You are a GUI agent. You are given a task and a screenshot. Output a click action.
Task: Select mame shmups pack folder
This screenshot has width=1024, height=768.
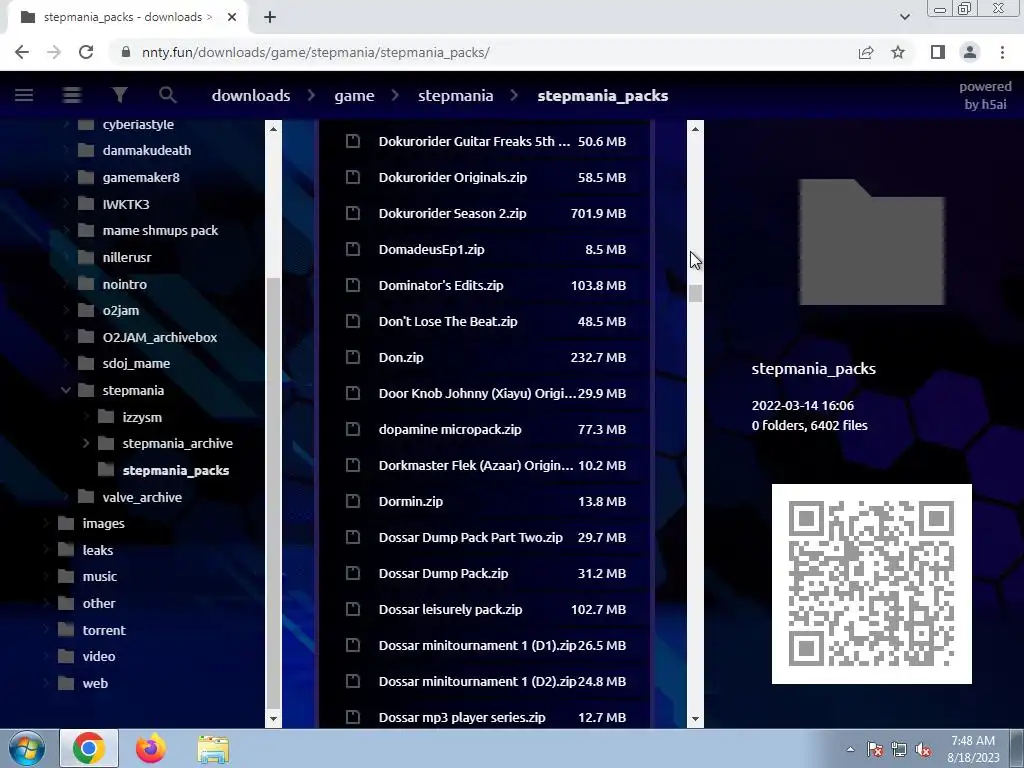[160, 231]
